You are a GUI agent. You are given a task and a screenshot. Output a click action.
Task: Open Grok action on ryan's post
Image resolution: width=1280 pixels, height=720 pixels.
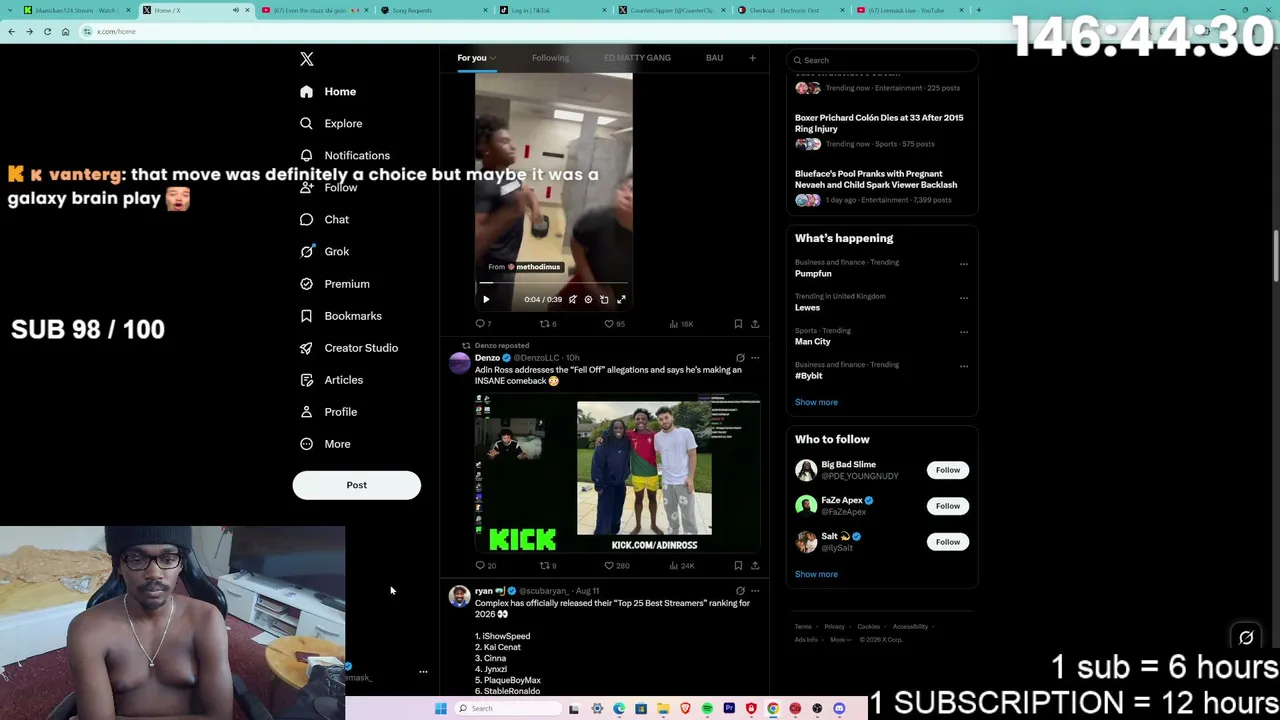(740, 591)
